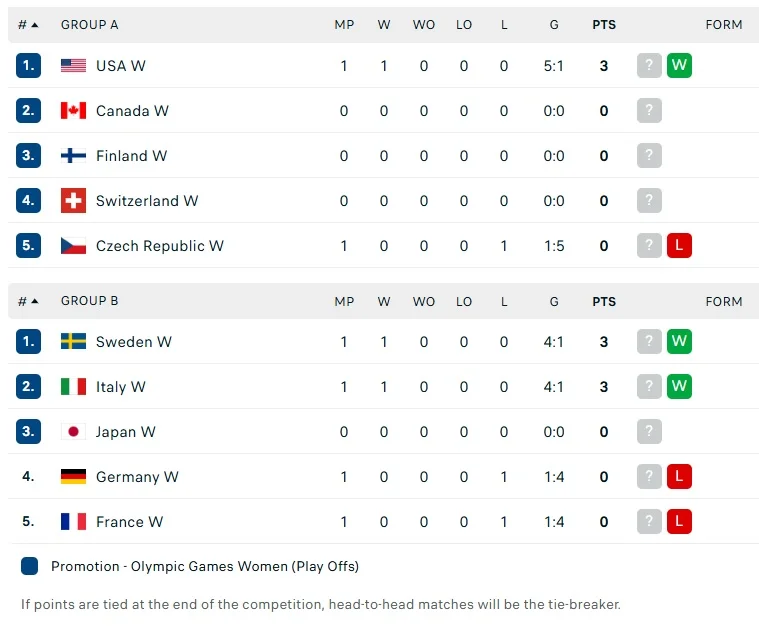759x626 pixels.
Task: Click Group B's G goals column header
Action: pos(554,301)
